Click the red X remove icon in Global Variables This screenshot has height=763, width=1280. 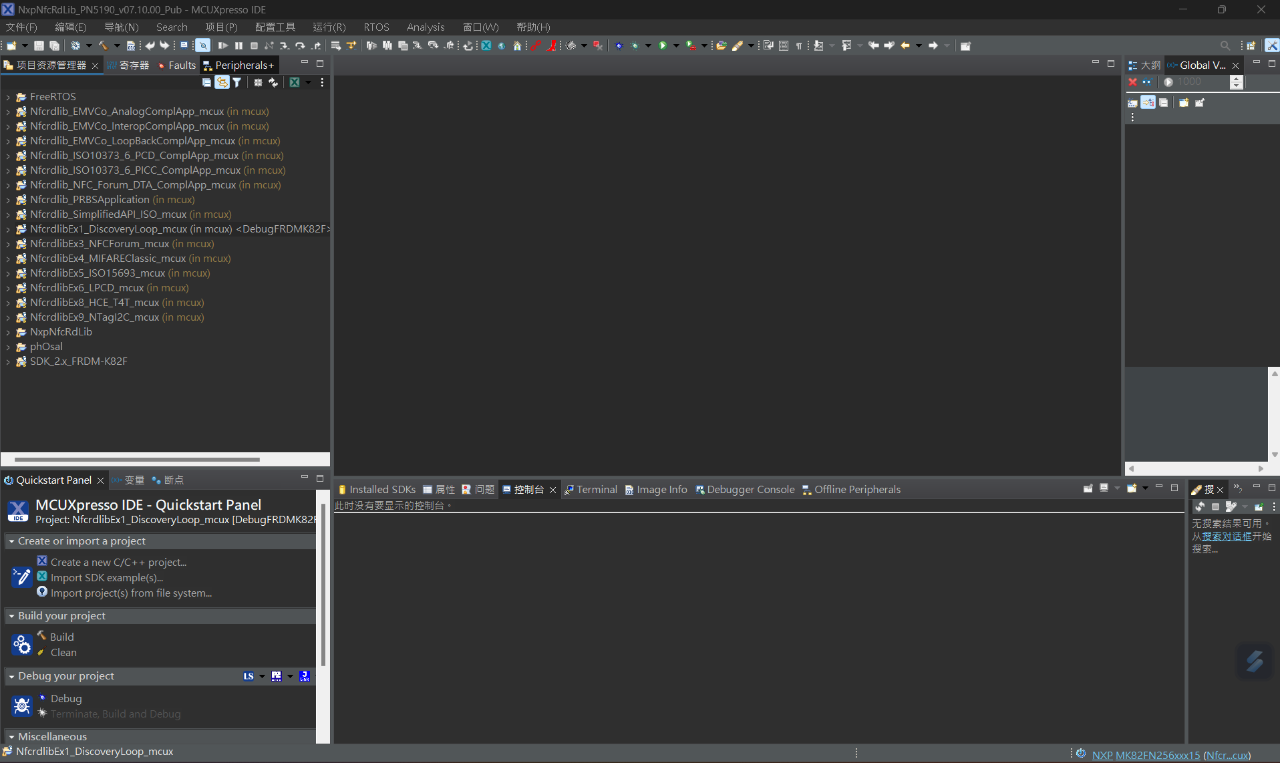[x=1133, y=82]
